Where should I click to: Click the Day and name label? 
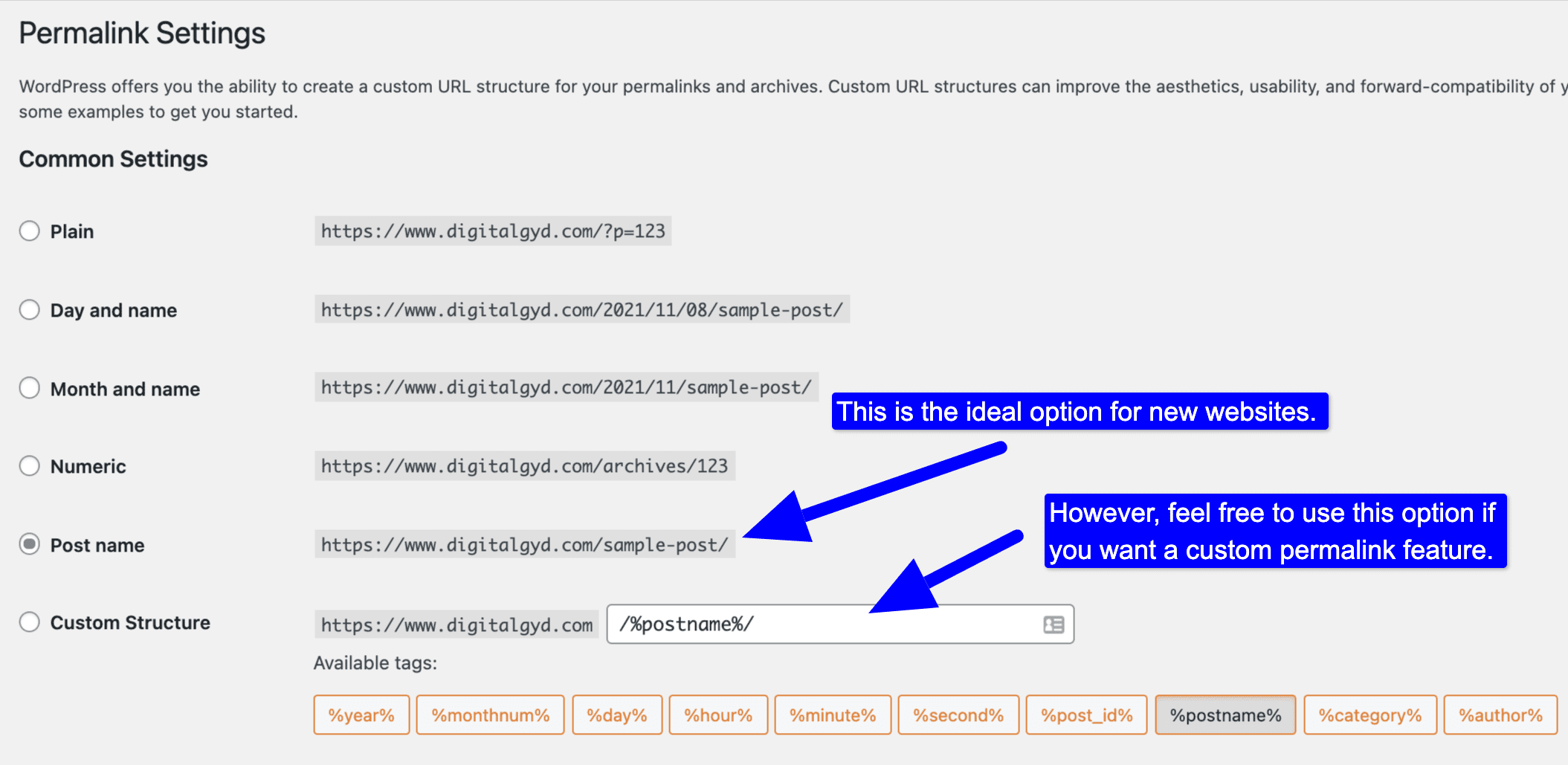coord(114,311)
